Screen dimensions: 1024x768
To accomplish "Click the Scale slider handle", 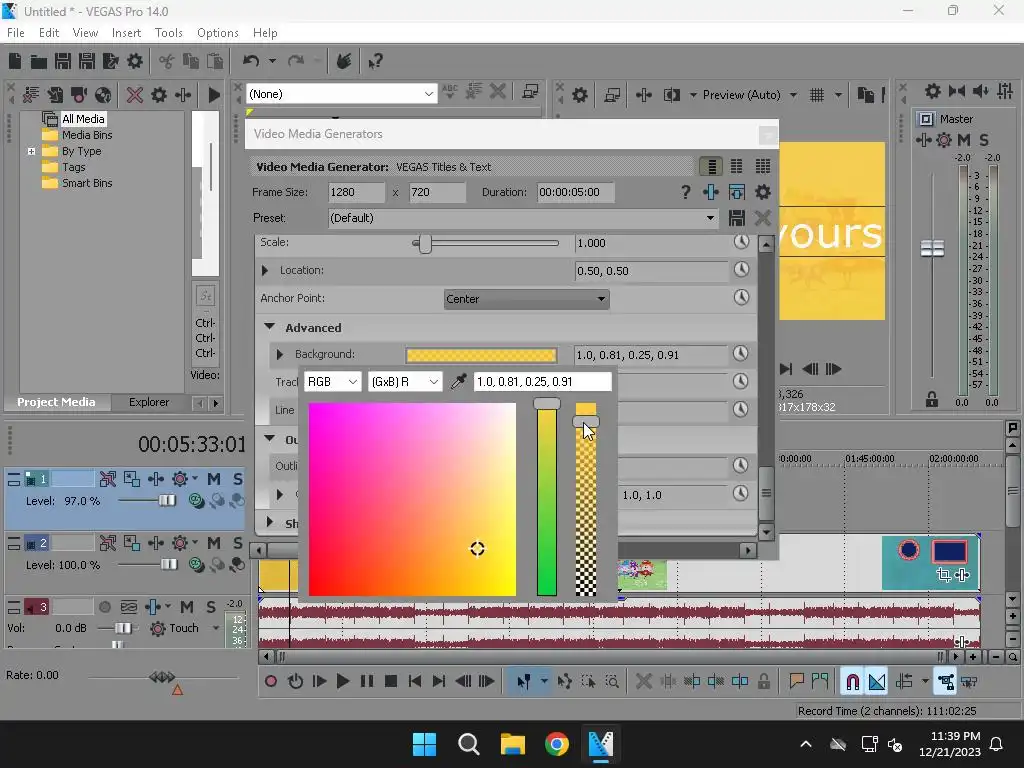I will click(425, 244).
